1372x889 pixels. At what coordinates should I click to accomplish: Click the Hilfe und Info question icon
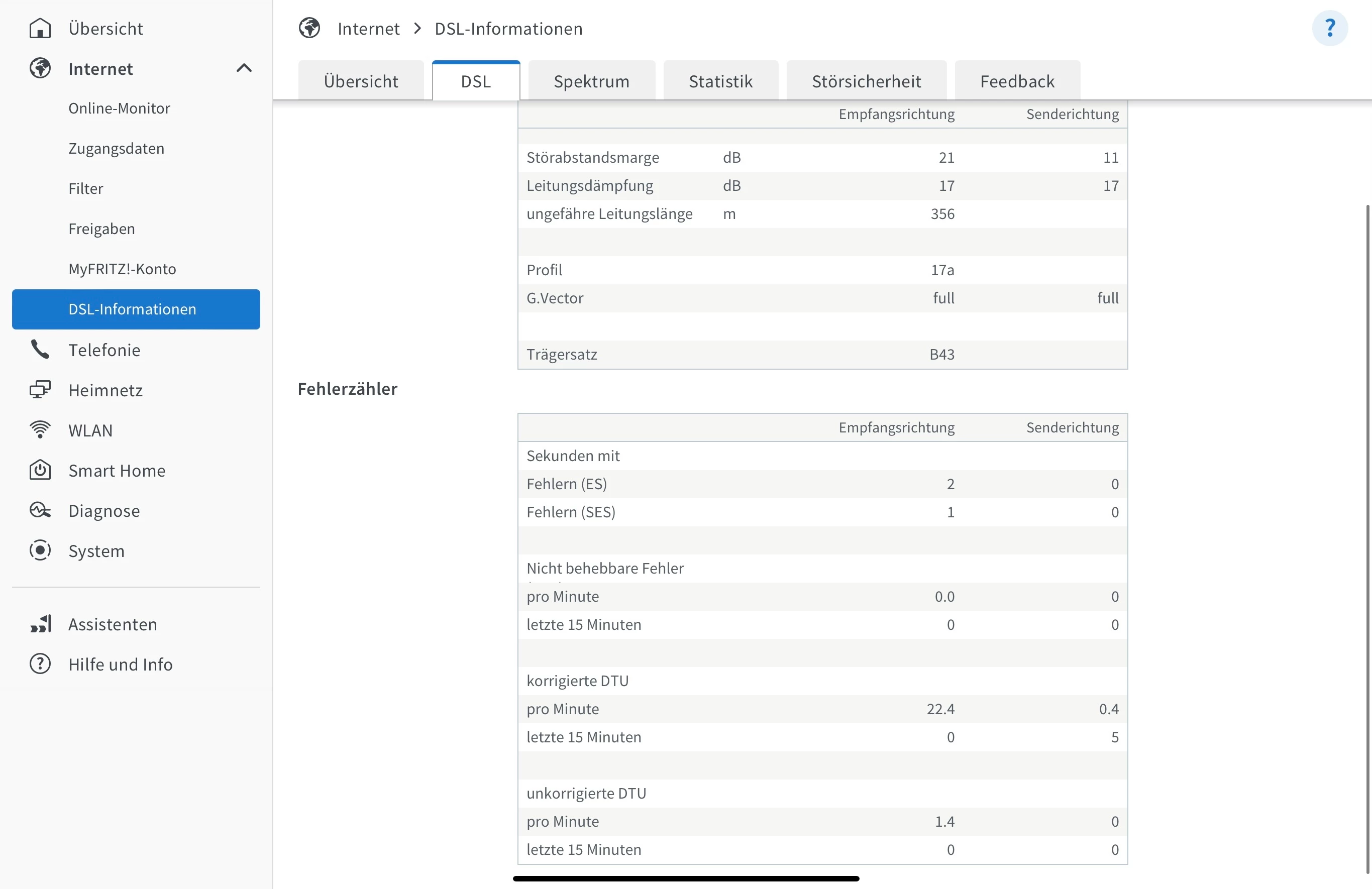pyautogui.click(x=40, y=663)
